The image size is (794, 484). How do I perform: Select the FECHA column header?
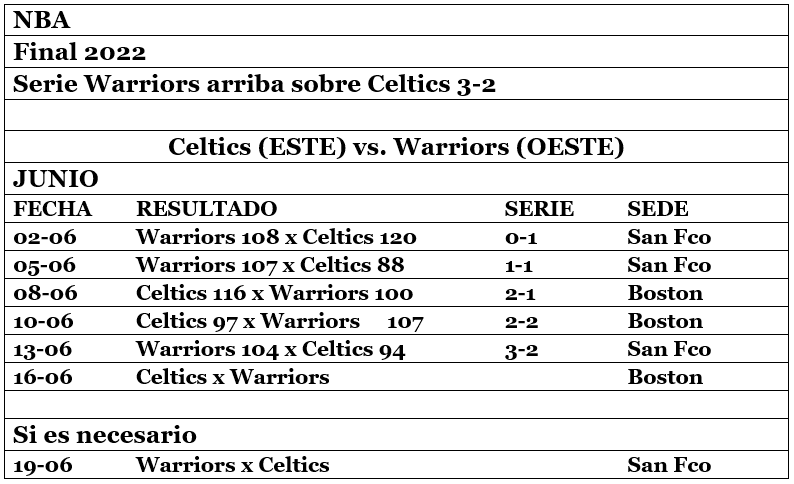[x=52, y=209]
